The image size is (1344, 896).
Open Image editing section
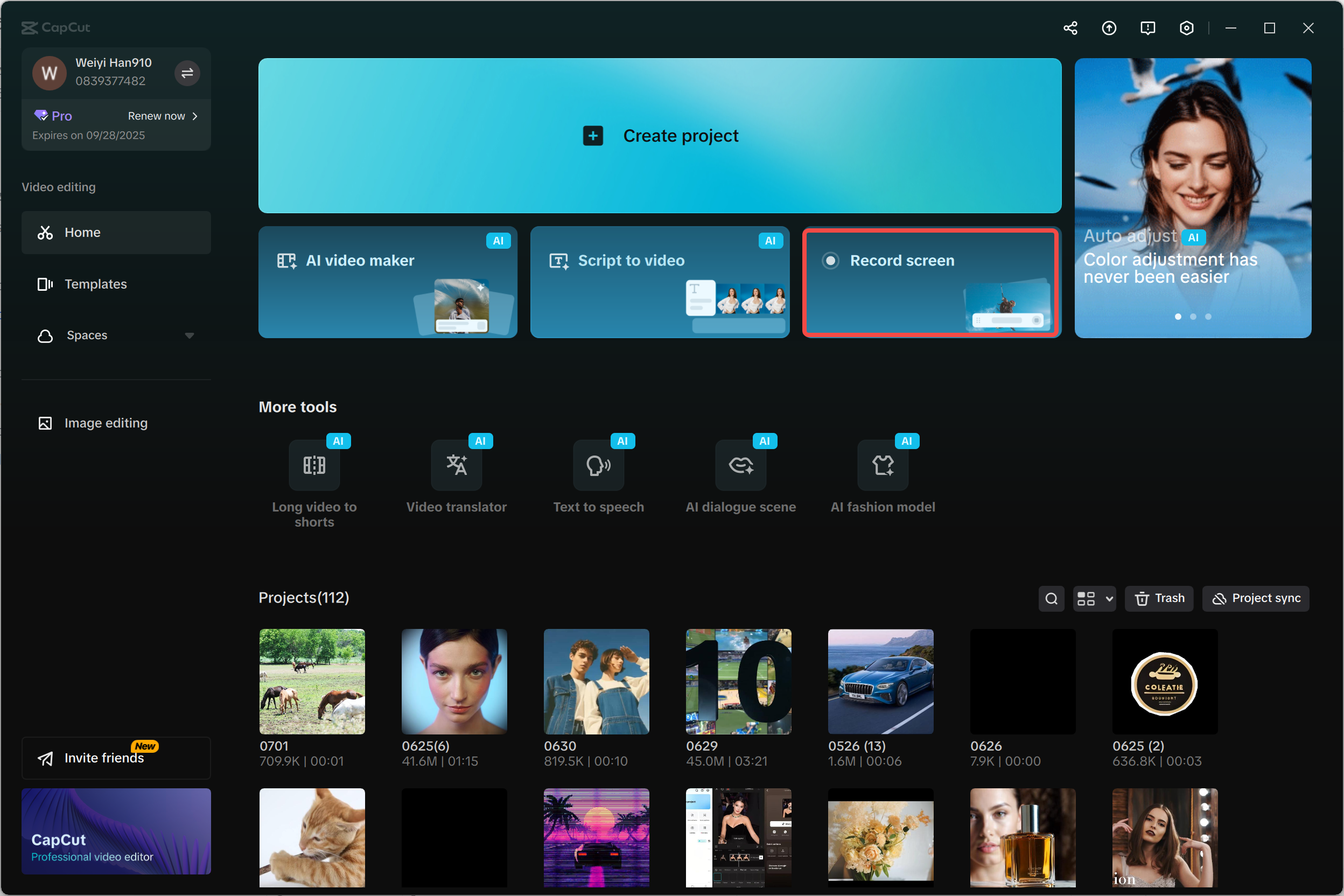pos(106,423)
